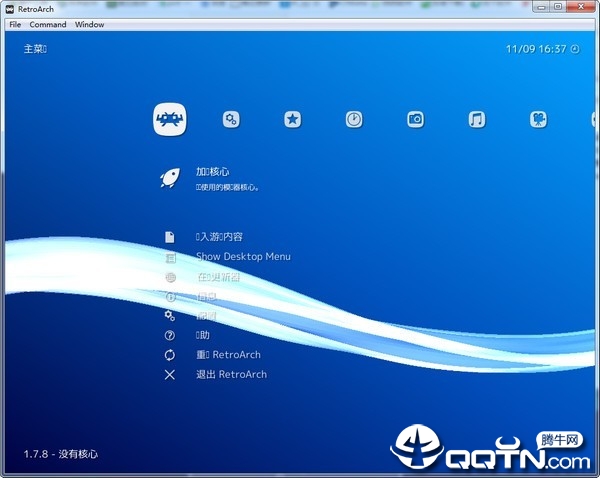Click the Show Desktop Menu list icon
The image size is (600, 478).
(170, 258)
